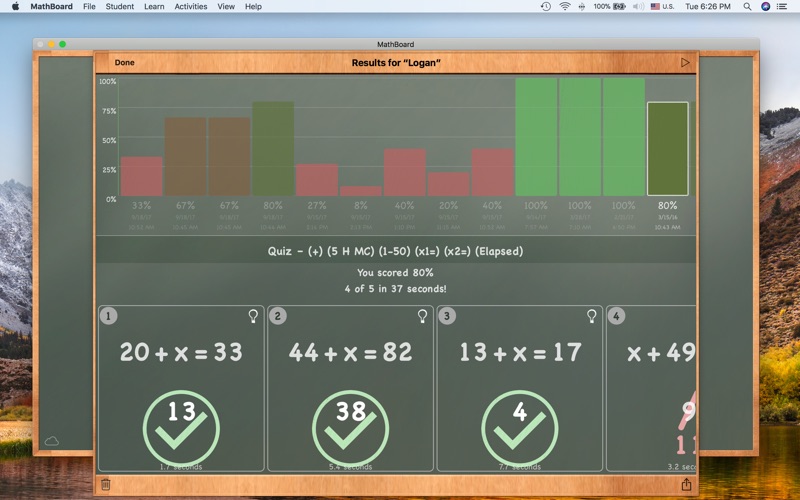Click the number 2 badge on the second problem card
This screenshot has width=800, height=500.
[278, 316]
